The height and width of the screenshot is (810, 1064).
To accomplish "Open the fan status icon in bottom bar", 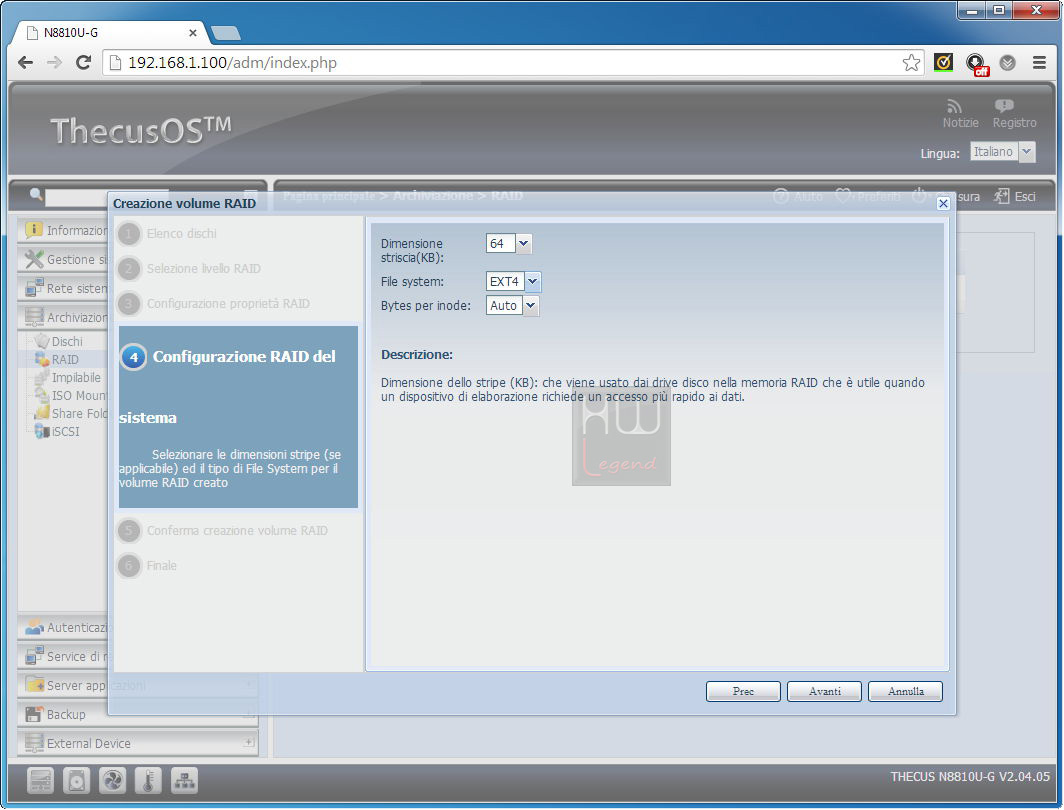I will tap(112, 781).
